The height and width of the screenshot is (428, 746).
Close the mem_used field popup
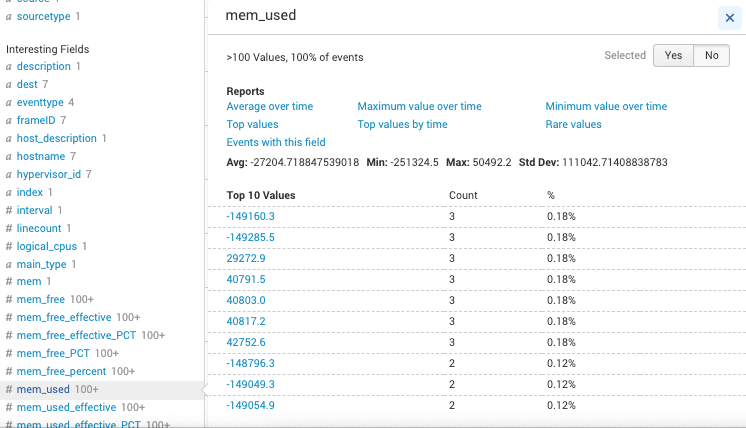pyautogui.click(x=728, y=17)
